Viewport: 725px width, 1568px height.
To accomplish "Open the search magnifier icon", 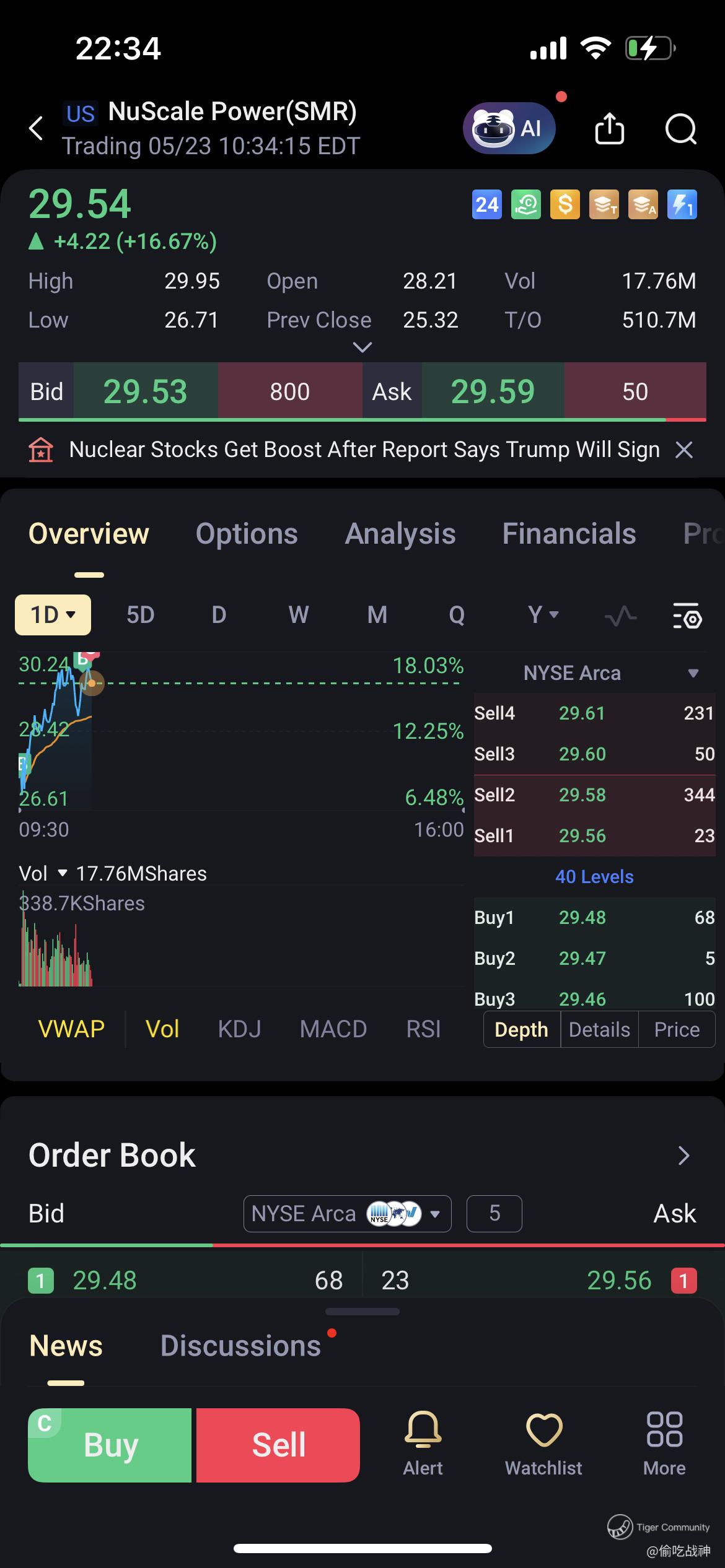I will [681, 129].
